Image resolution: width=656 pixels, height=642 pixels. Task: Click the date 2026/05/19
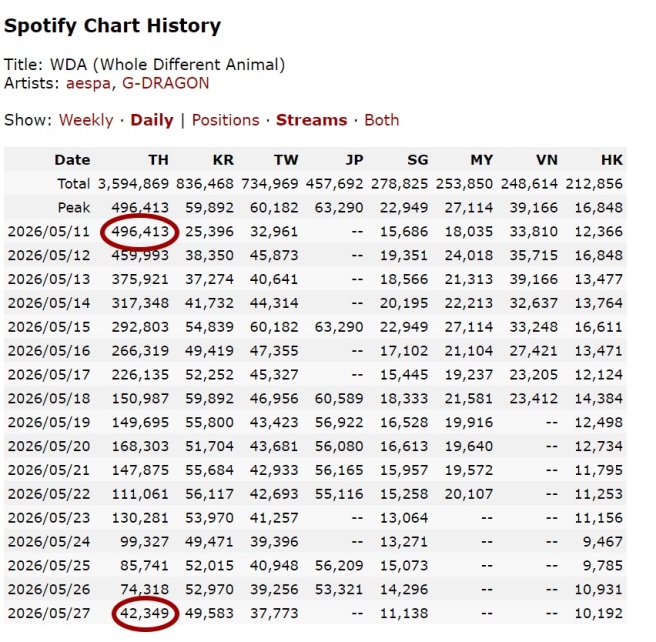click(49, 422)
